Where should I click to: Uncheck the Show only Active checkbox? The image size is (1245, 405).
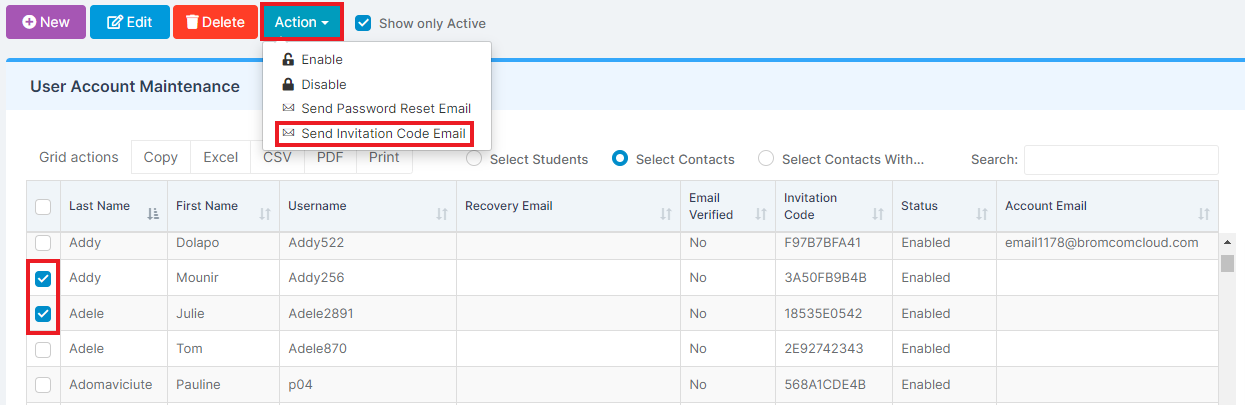tap(363, 23)
